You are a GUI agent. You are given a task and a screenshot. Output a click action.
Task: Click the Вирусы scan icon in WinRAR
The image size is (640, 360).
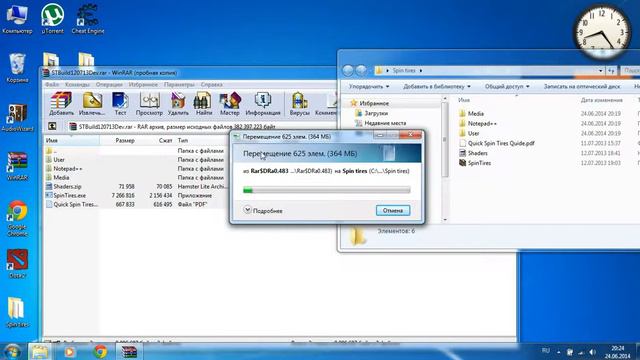pyautogui.click(x=300, y=104)
